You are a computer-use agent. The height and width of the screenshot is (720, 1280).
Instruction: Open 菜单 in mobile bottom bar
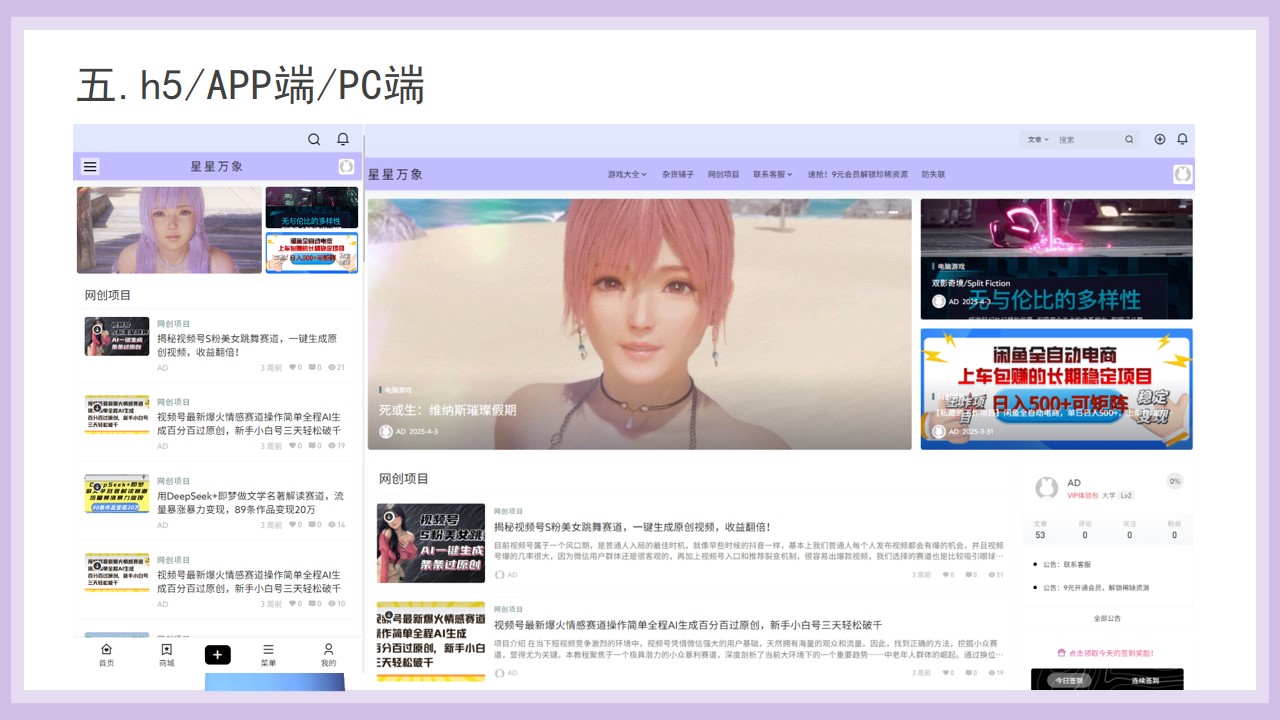(268, 655)
